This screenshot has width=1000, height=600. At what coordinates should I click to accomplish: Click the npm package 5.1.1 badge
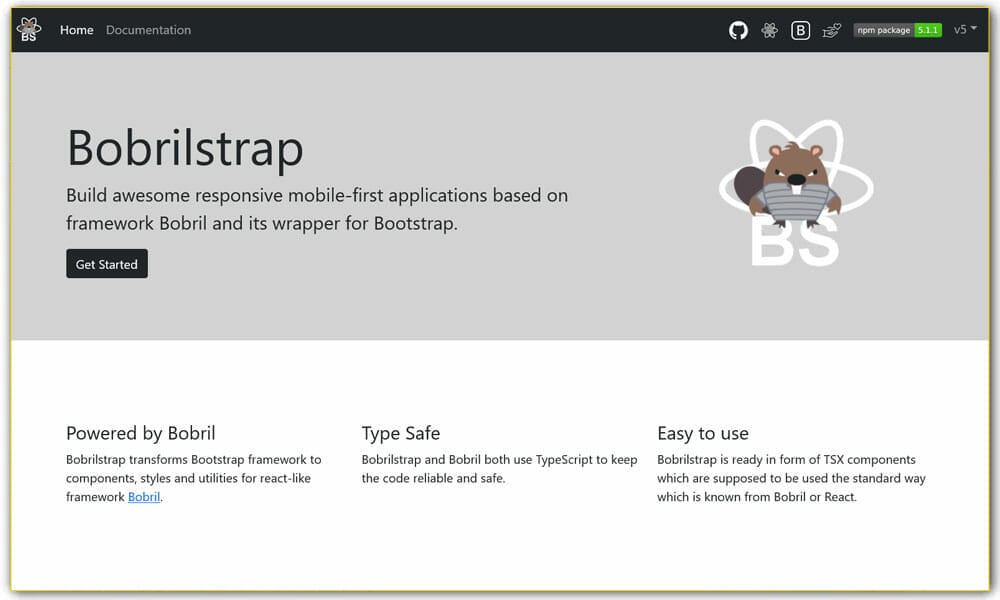897,30
